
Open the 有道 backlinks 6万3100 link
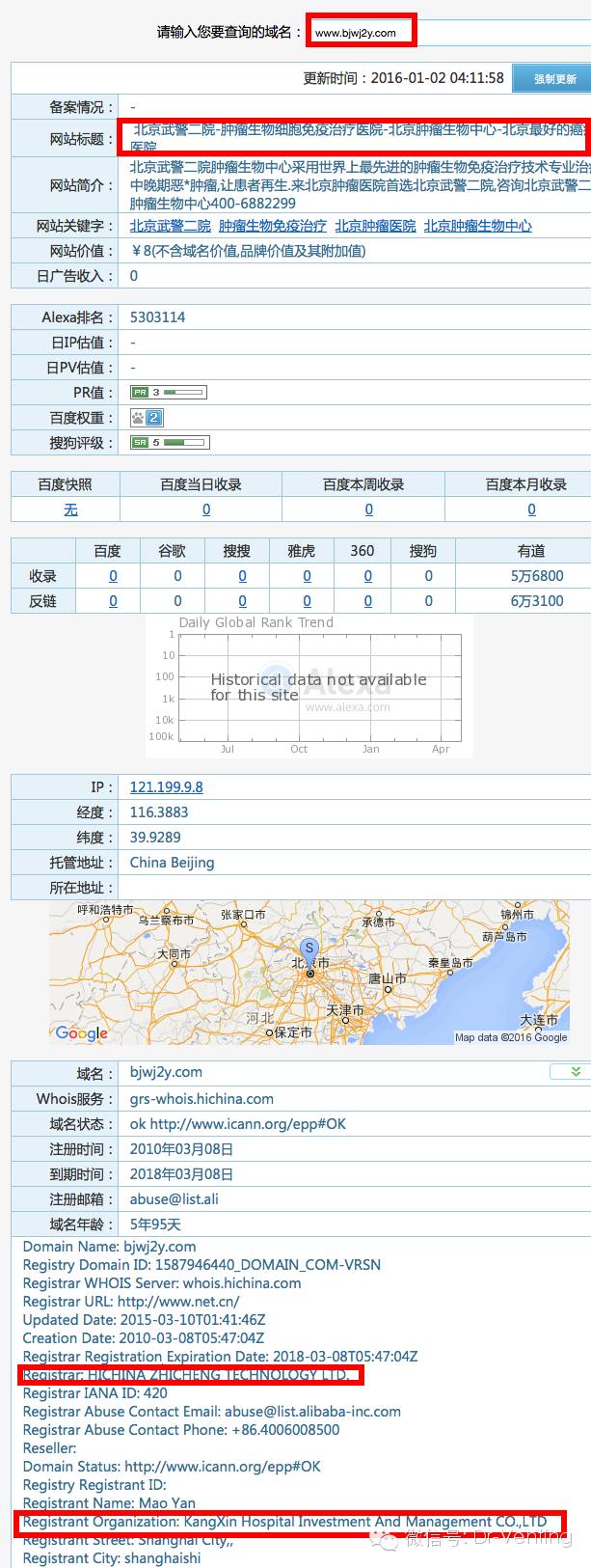537,601
